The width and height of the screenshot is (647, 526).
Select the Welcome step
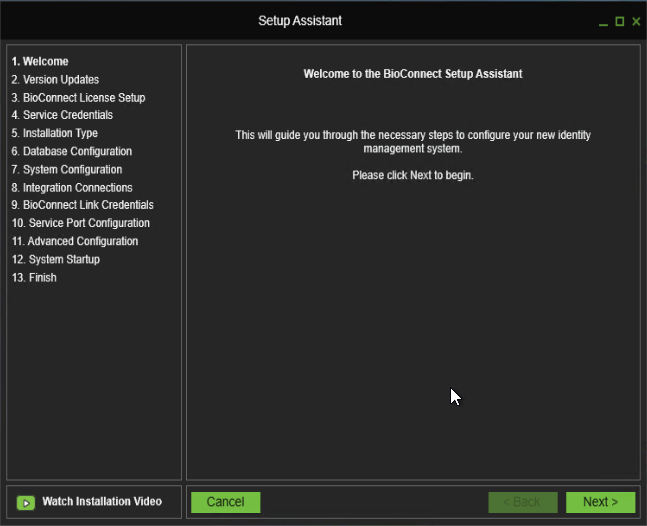[x=40, y=61]
